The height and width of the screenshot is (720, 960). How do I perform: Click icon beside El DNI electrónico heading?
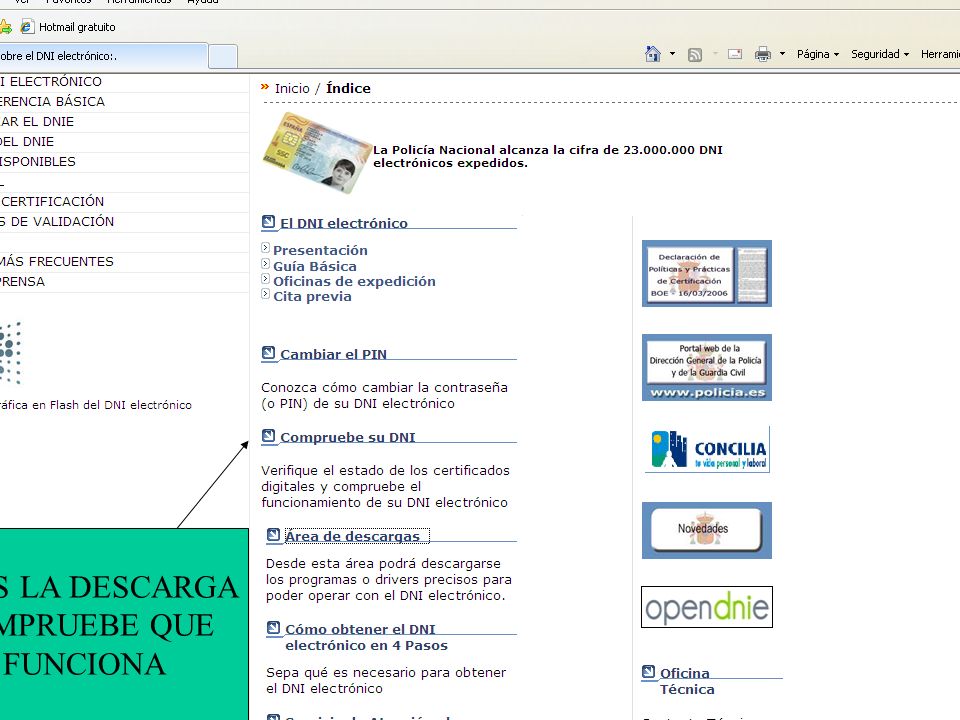point(268,222)
